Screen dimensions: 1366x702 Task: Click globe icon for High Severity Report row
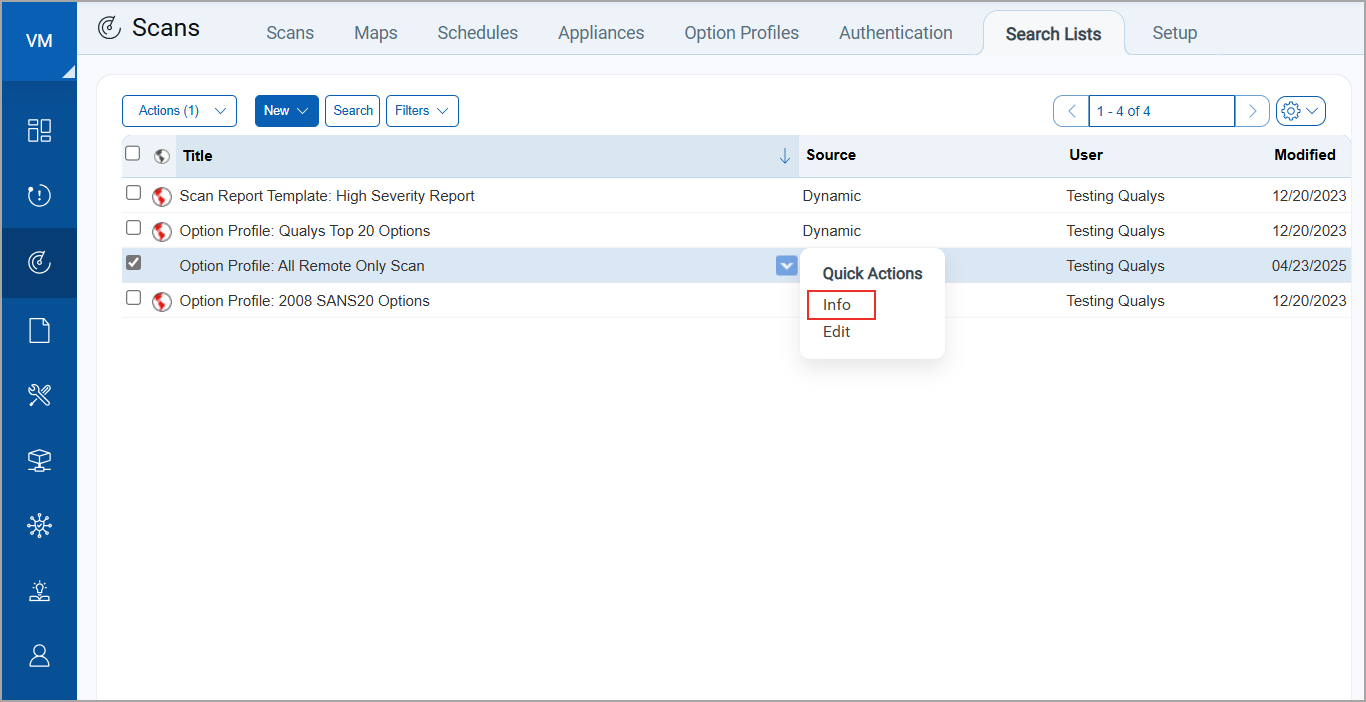pyautogui.click(x=162, y=197)
